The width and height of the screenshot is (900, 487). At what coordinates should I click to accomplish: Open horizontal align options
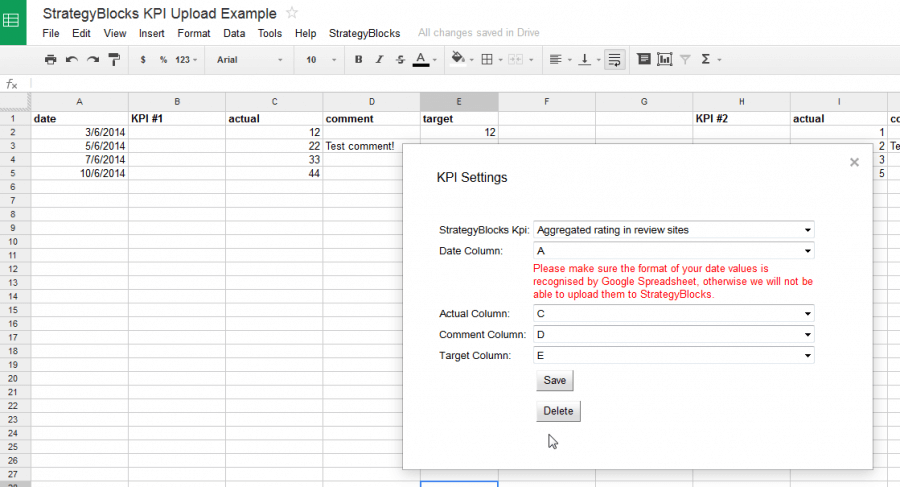coord(560,60)
